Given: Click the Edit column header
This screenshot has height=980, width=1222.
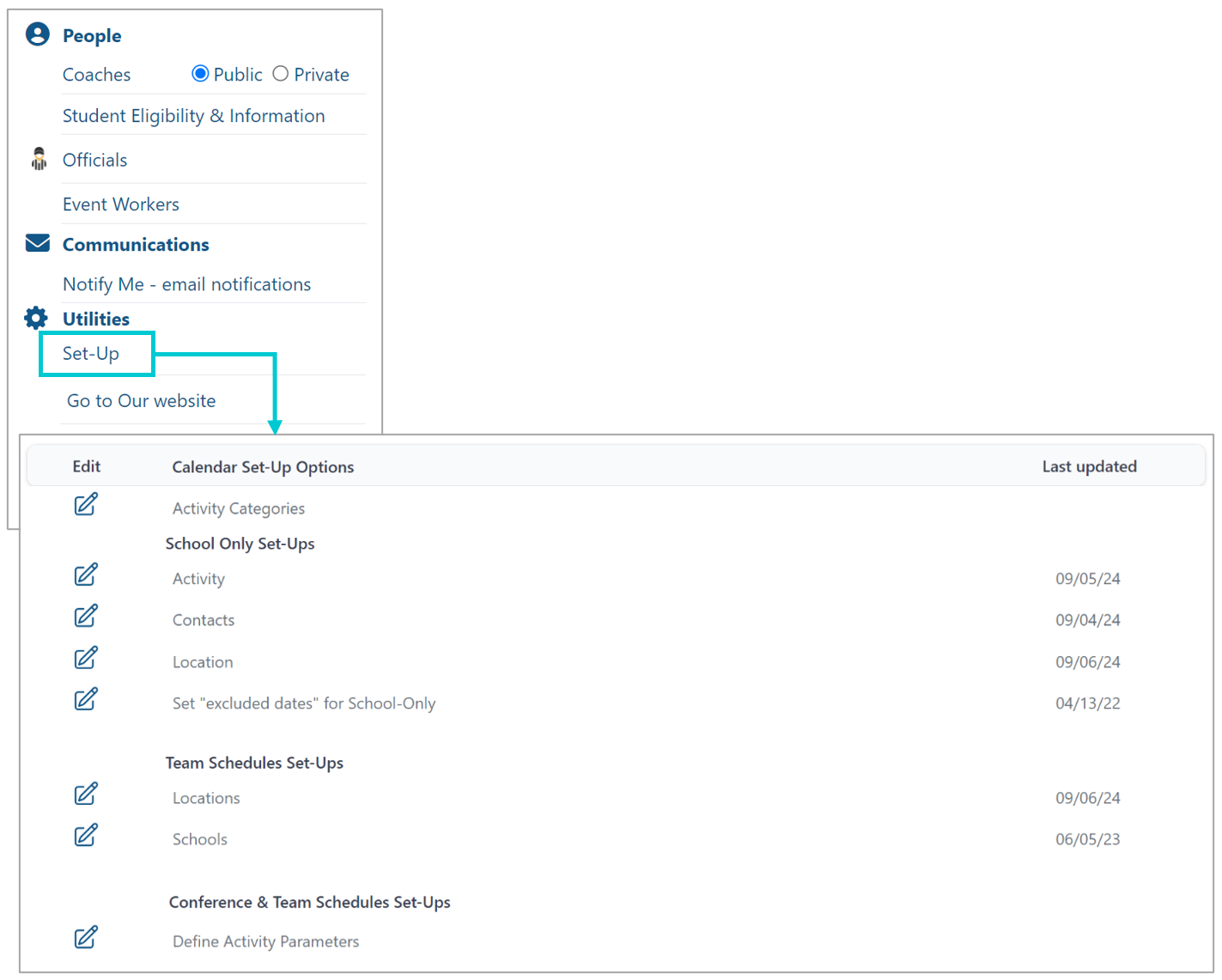Looking at the screenshot, I should pos(86,466).
